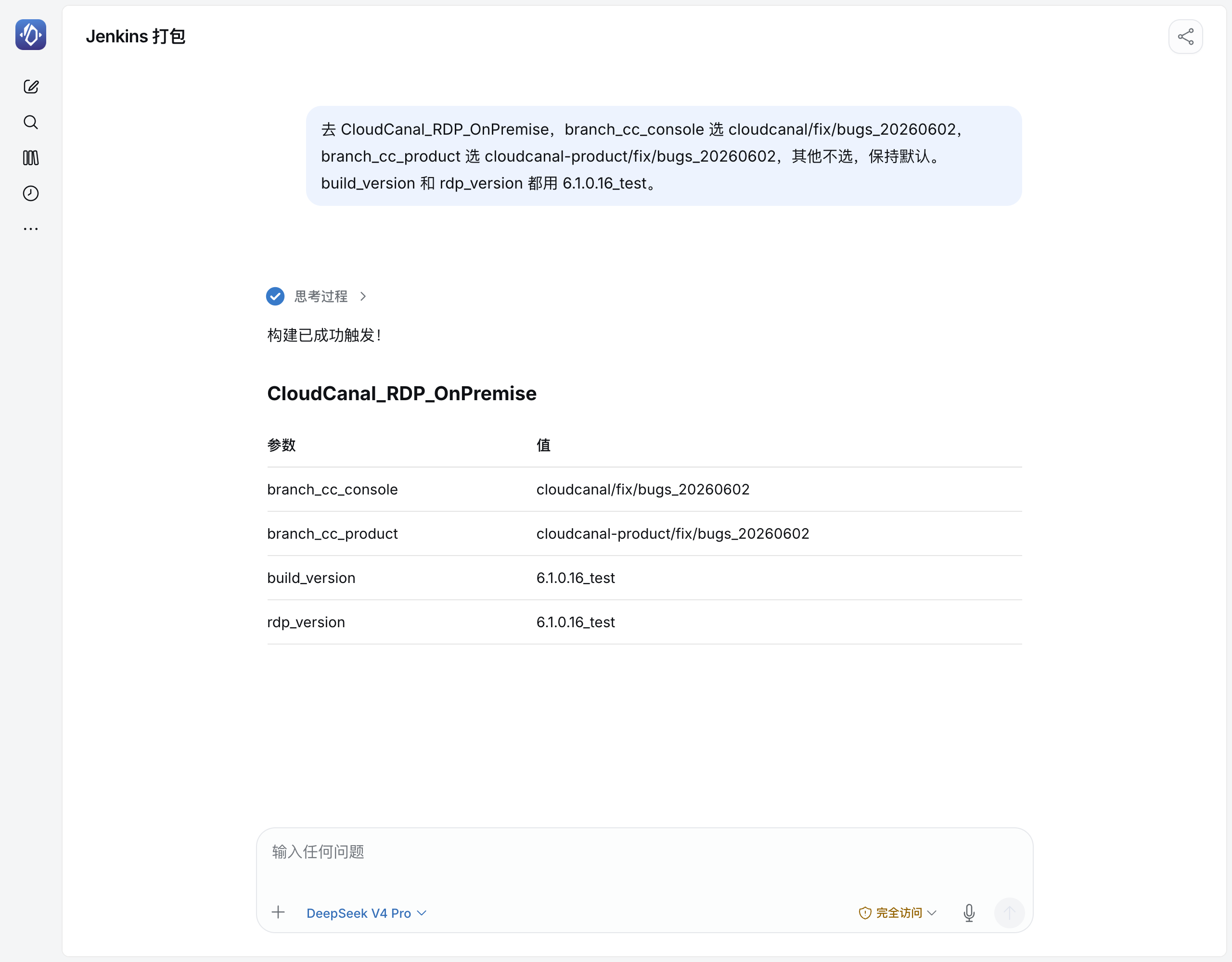Screen dimensions: 1232x962
Task: Share this Jenkins conversation
Action: tap(1185, 37)
